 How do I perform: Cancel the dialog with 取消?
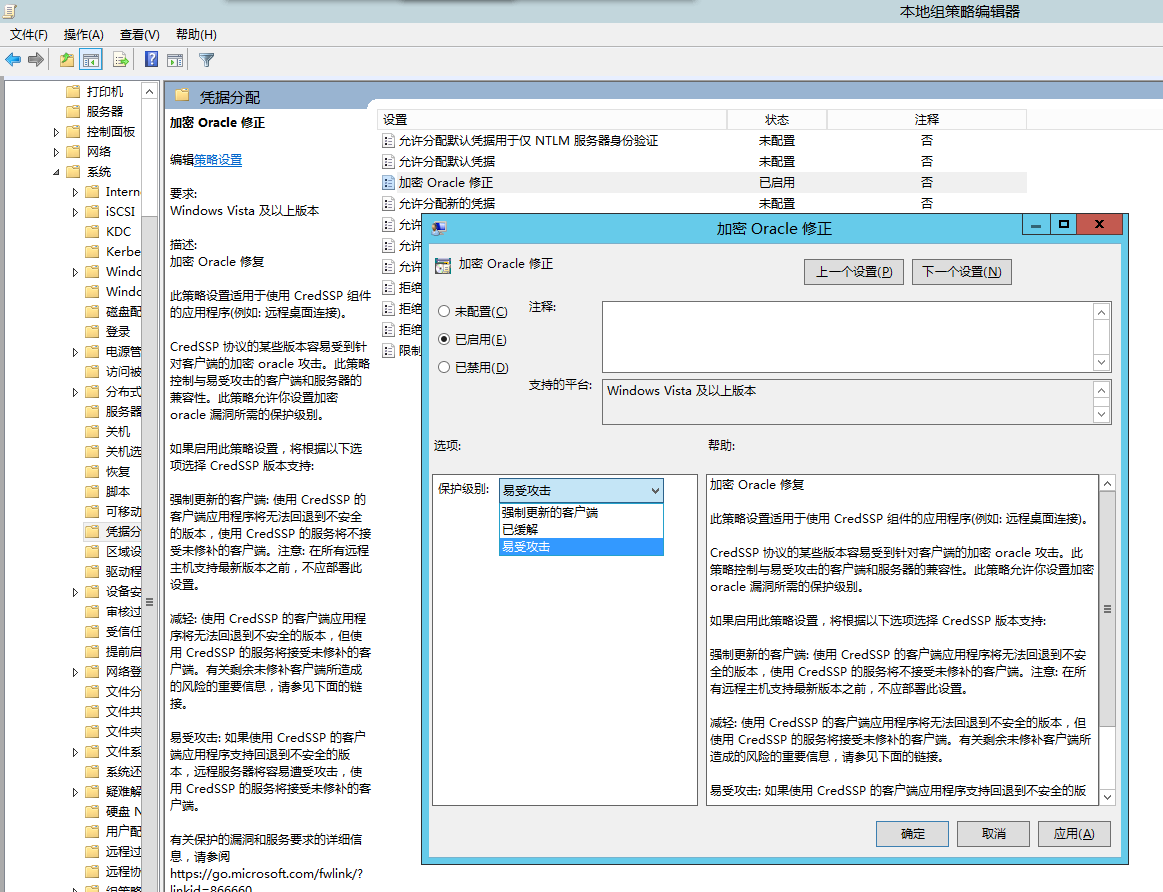tap(993, 834)
